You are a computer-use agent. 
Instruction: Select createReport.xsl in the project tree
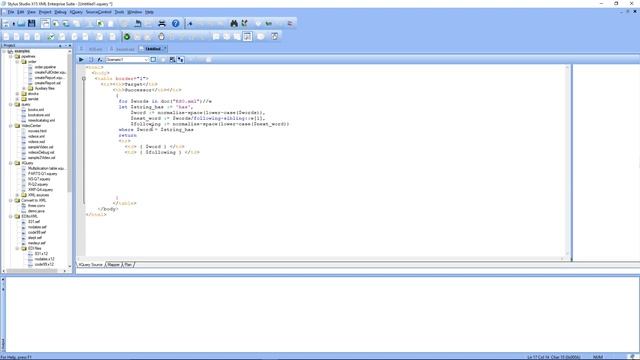pyautogui.click(x=47, y=83)
